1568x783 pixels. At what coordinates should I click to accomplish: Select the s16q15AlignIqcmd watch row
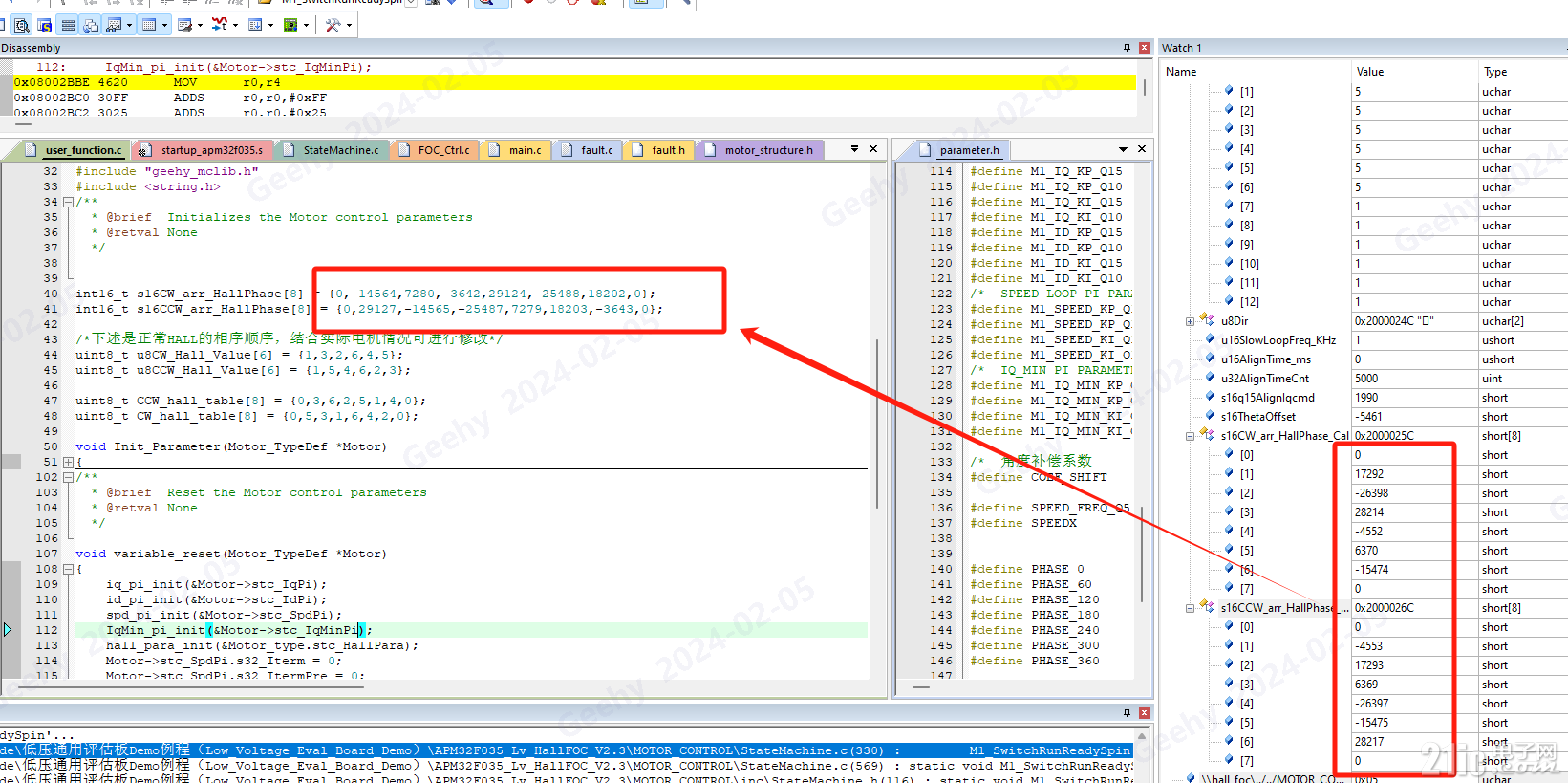click(x=1364, y=398)
